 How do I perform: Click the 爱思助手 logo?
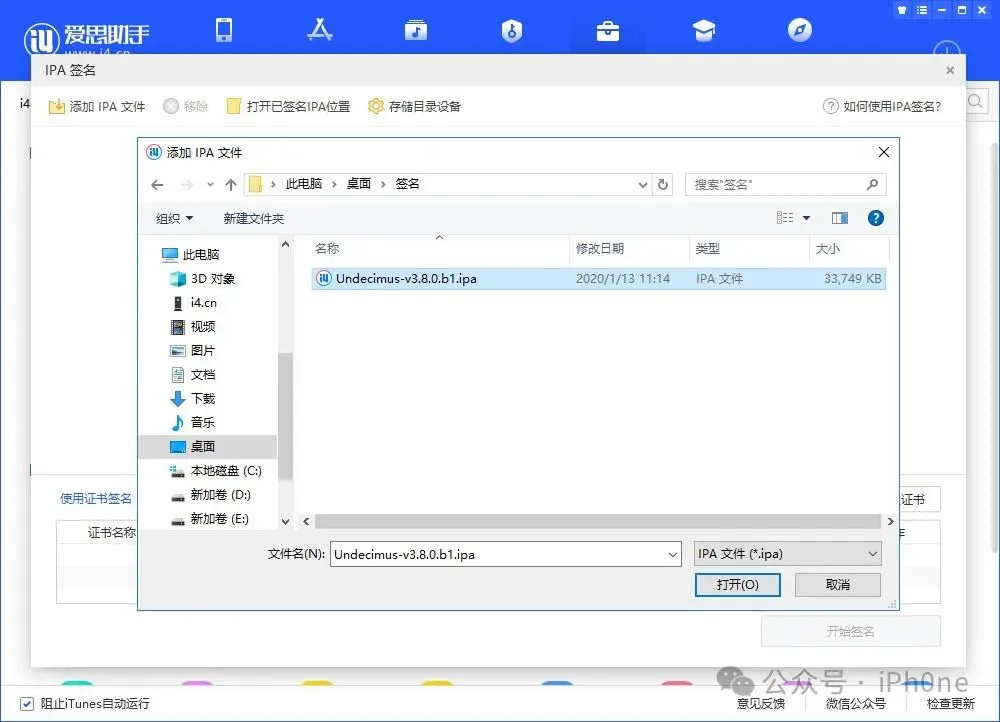pyautogui.click(x=87, y=37)
